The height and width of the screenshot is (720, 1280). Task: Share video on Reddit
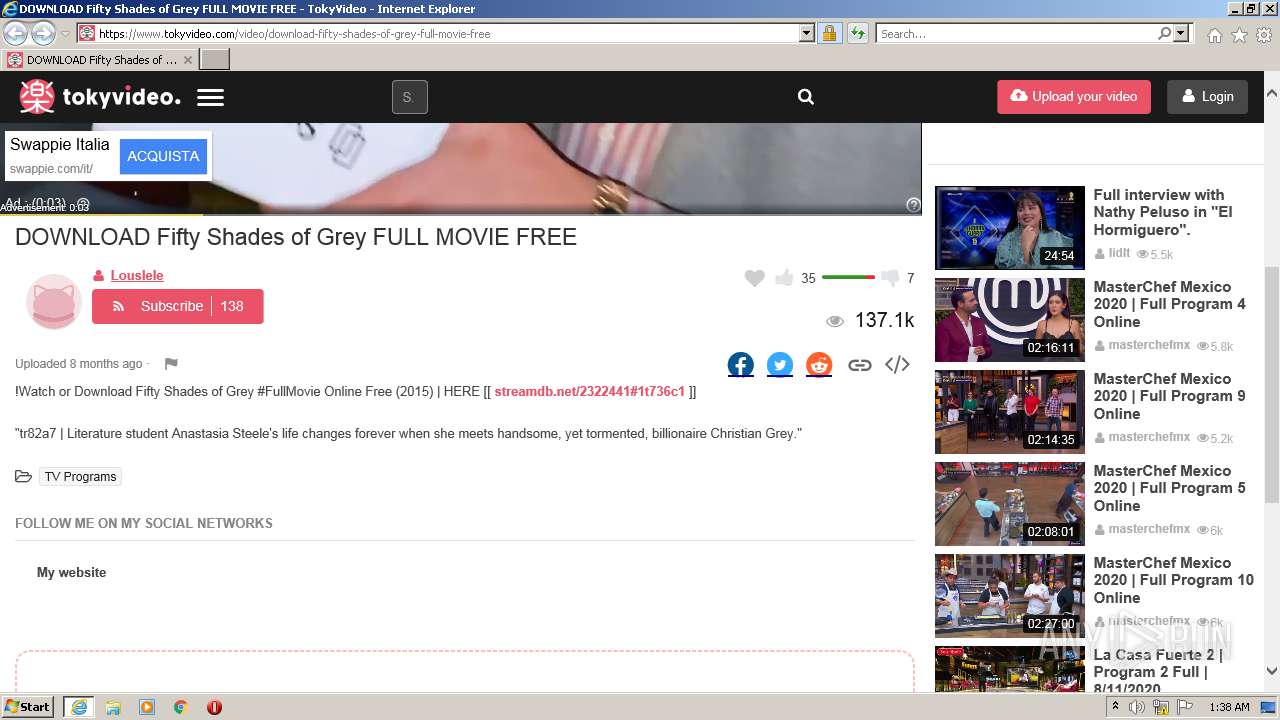coord(819,365)
